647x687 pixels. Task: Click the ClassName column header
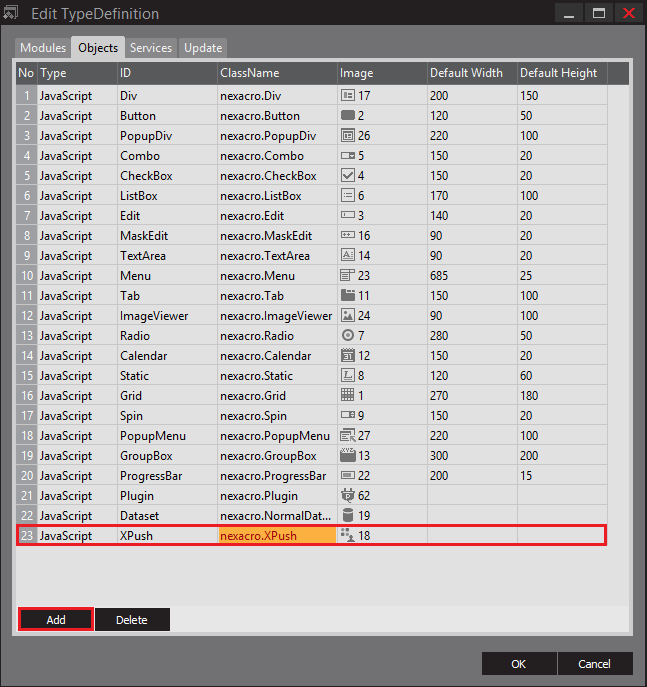pyautogui.click(x=277, y=73)
